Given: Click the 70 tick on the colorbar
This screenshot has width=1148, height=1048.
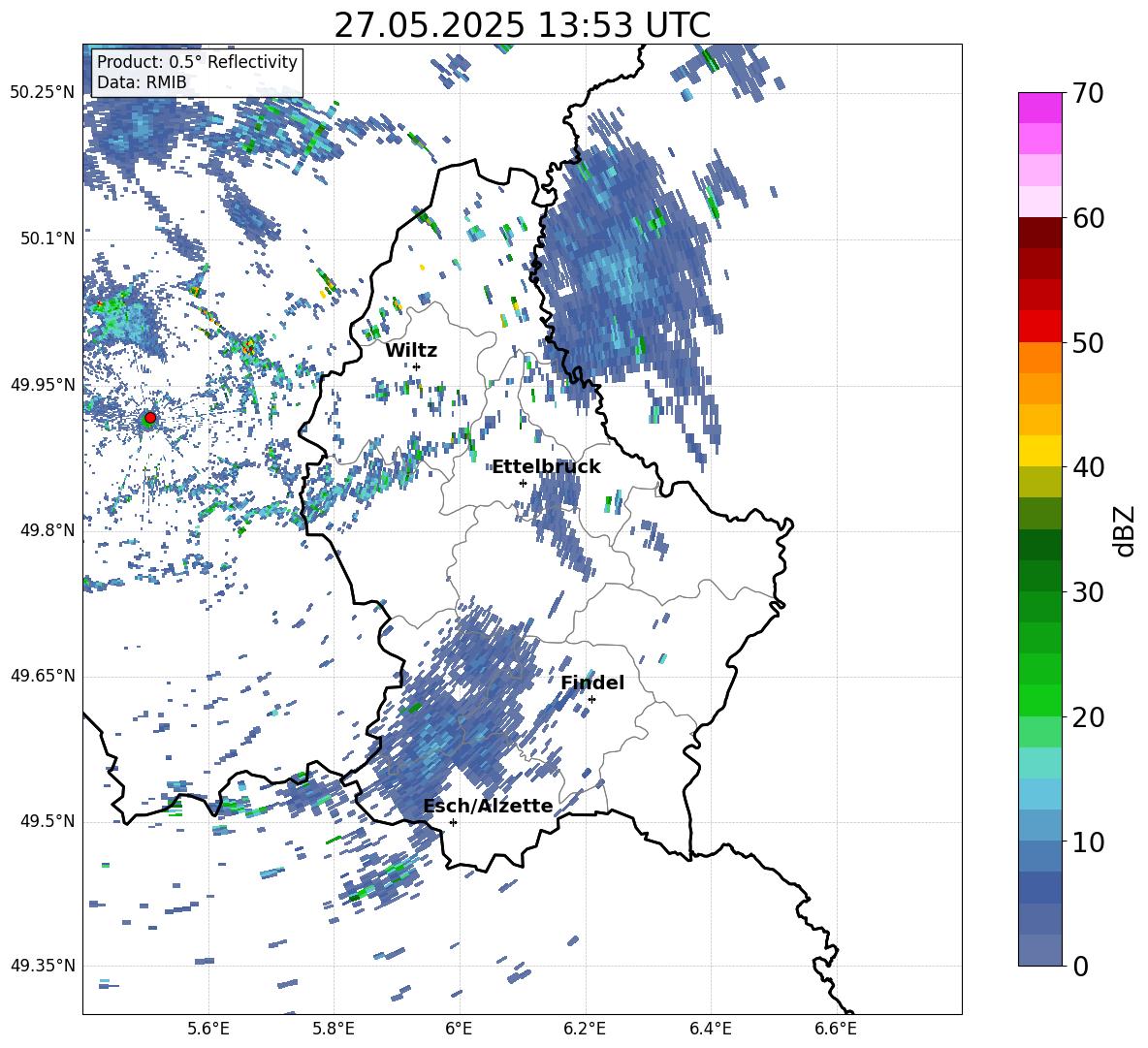Looking at the screenshot, I should [1088, 93].
